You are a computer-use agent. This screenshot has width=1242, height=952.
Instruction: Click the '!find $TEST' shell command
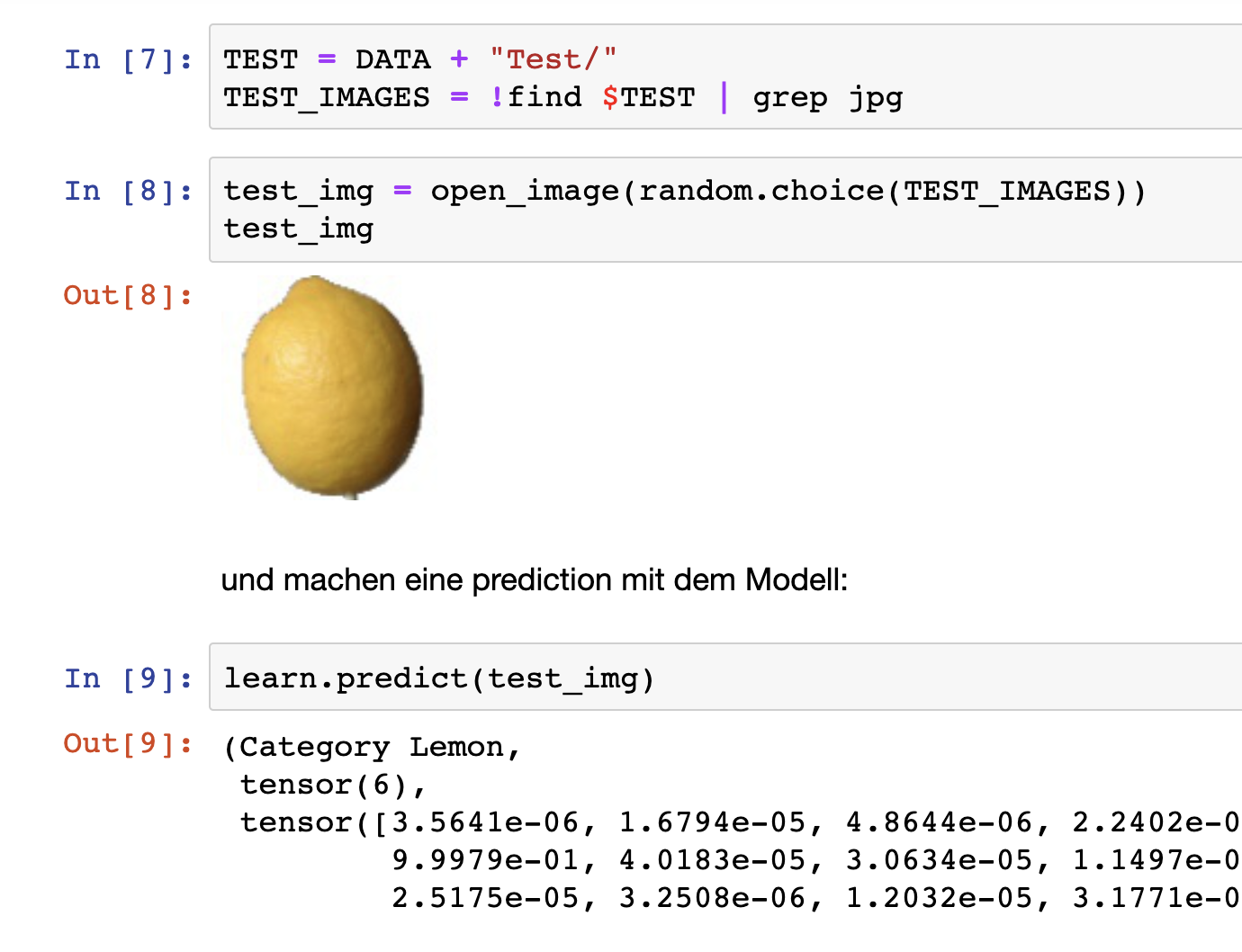[x=593, y=97]
